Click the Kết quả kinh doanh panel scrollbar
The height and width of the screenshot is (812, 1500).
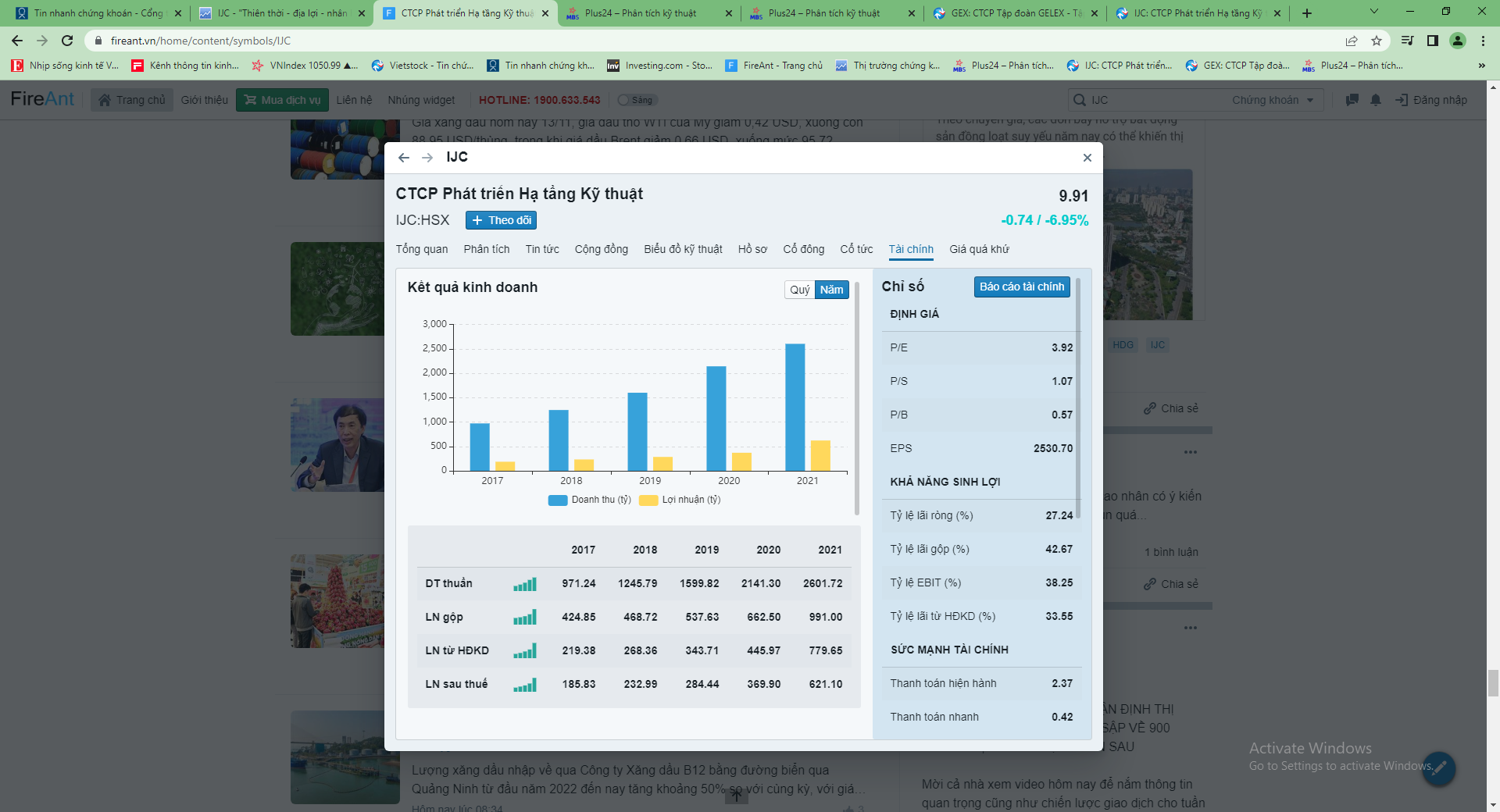click(857, 398)
